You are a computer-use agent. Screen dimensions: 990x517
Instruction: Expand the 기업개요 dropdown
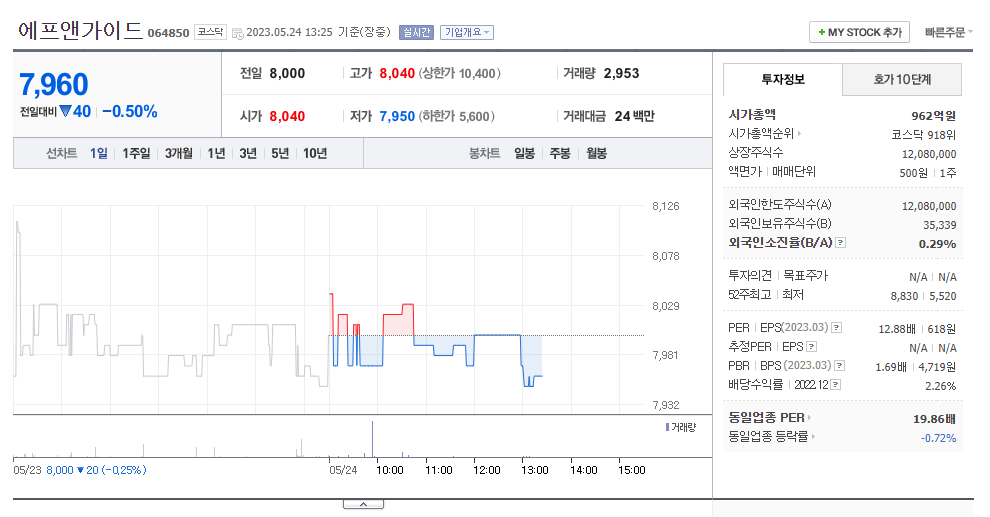(x=467, y=32)
